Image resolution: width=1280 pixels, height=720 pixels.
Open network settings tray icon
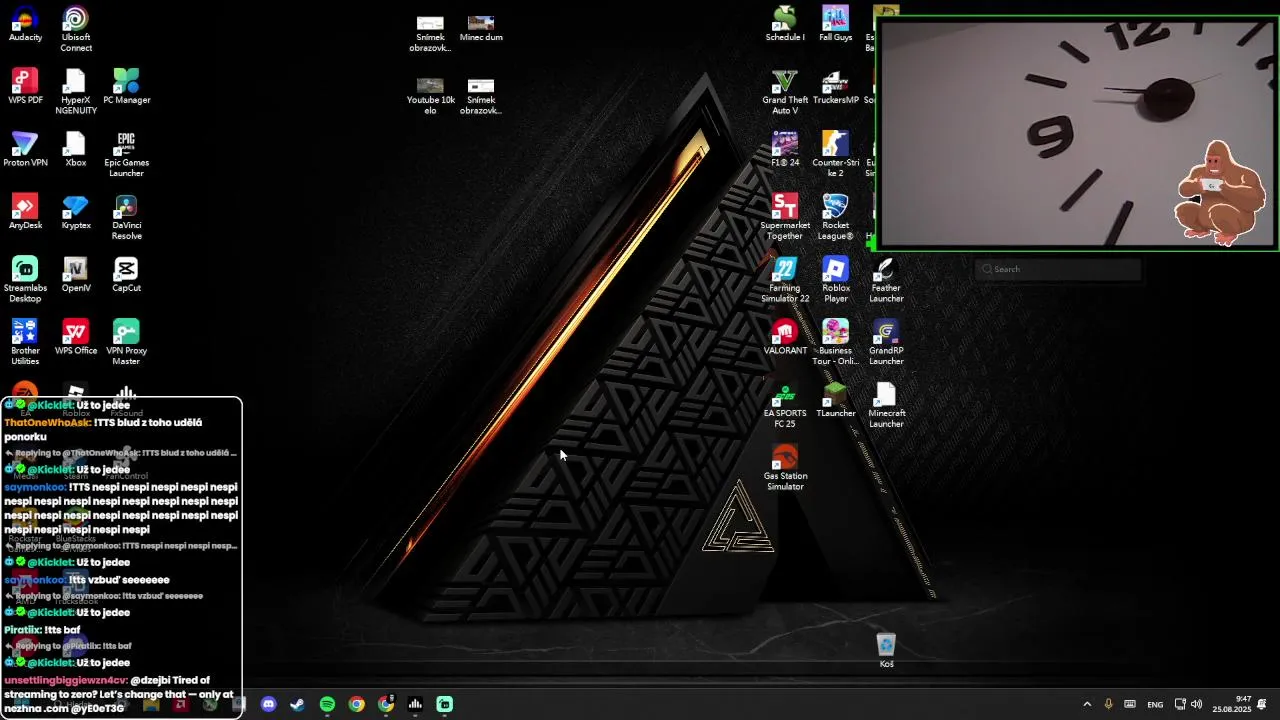1180,704
